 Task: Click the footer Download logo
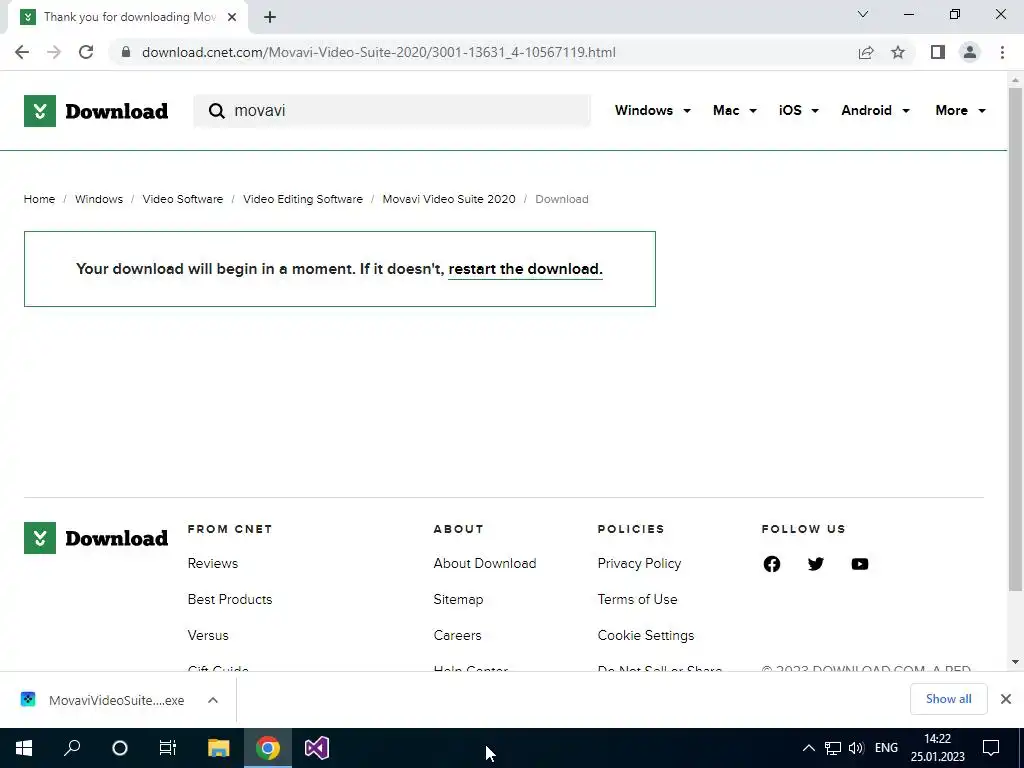tap(96, 538)
